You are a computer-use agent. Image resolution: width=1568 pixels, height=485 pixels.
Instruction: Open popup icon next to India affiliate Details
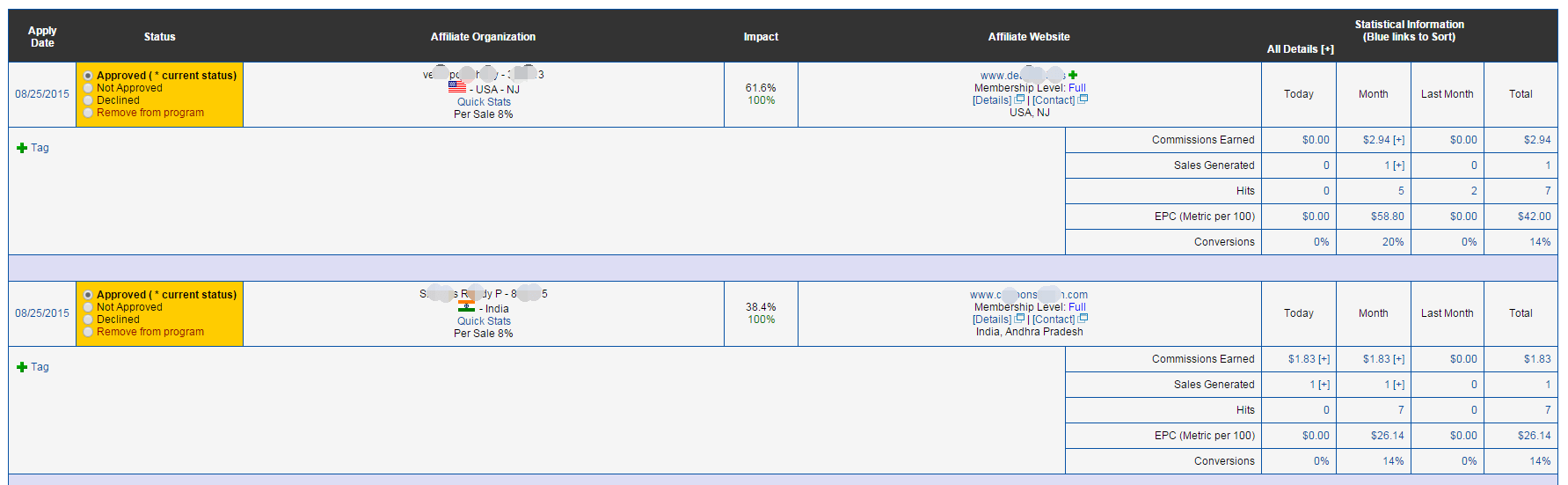[1020, 319]
